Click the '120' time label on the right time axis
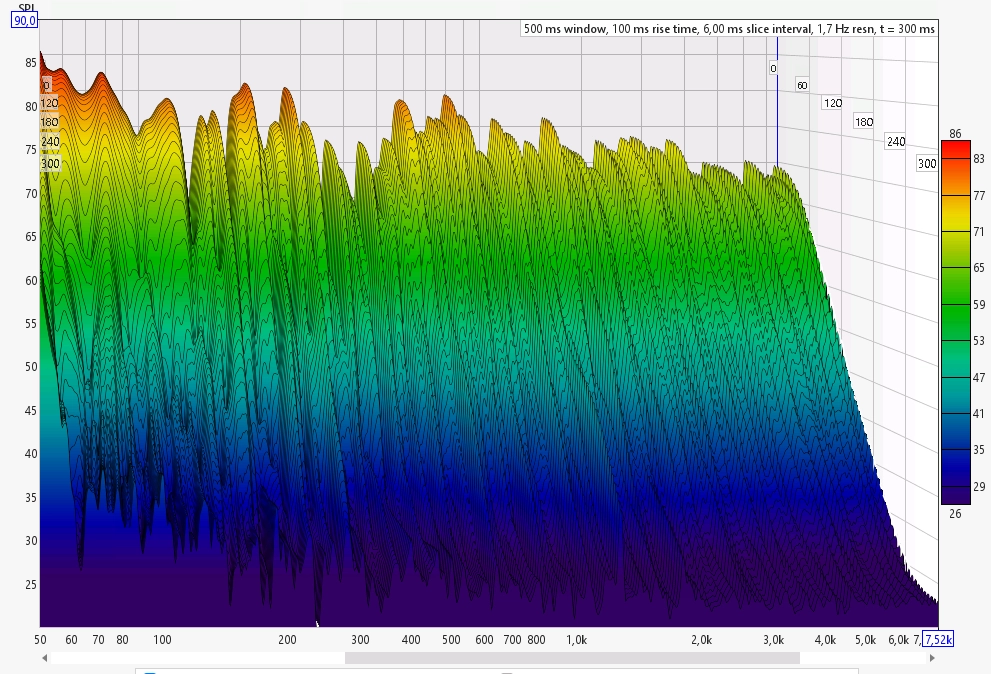Image resolution: width=991 pixels, height=674 pixels. click(x=832, y=103)
